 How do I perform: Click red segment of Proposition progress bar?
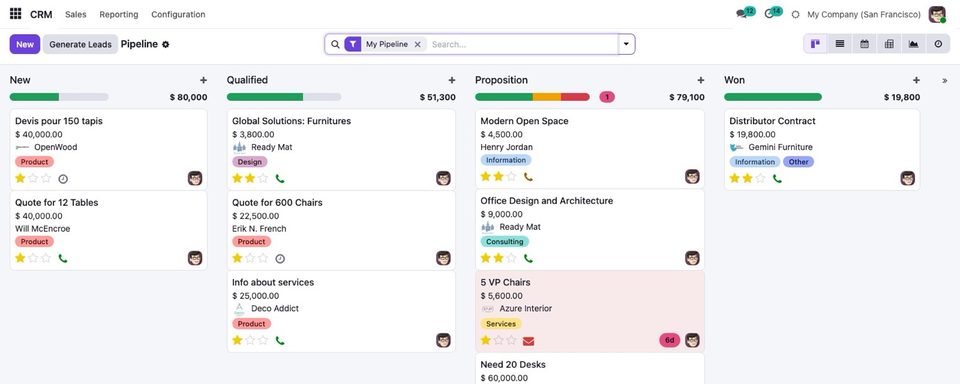[575, 97]
